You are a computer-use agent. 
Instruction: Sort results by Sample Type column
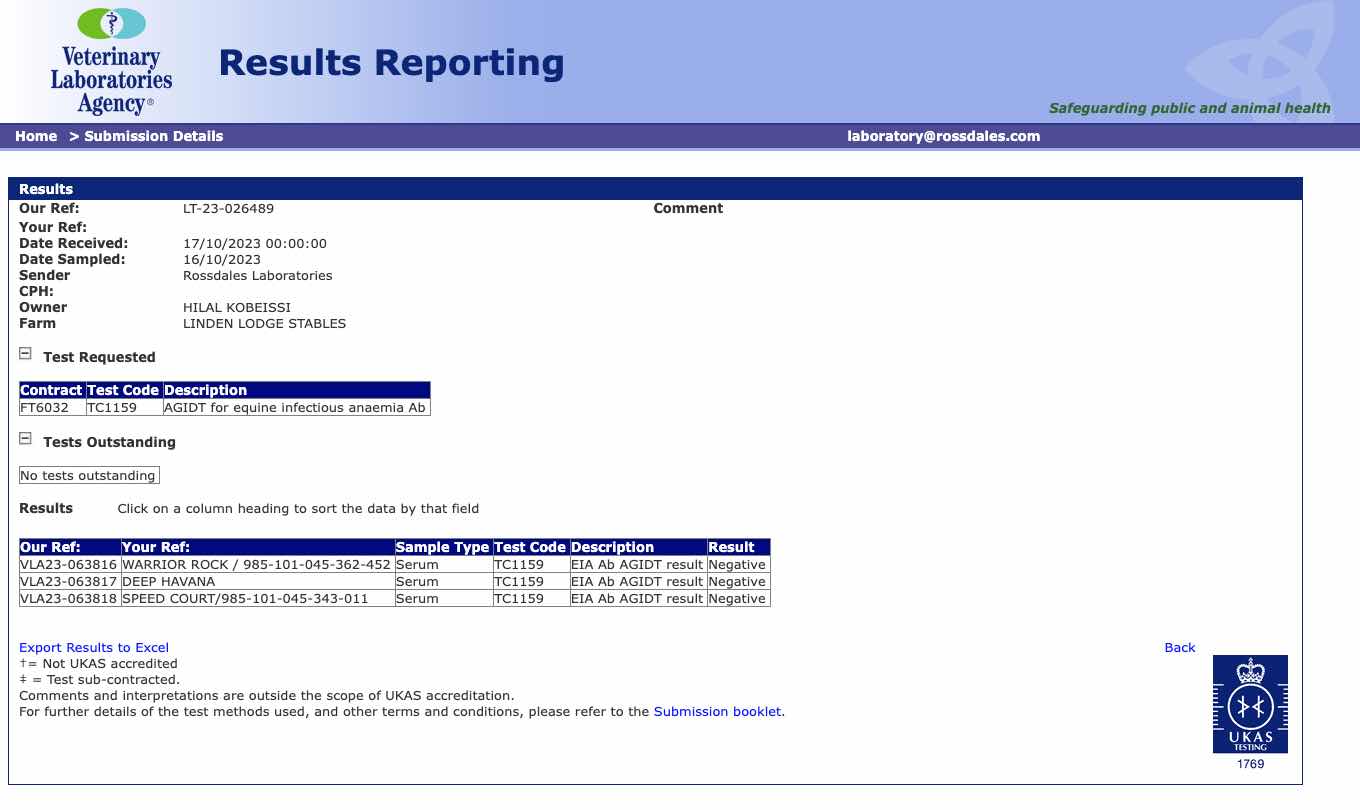[x=442, y=547]
